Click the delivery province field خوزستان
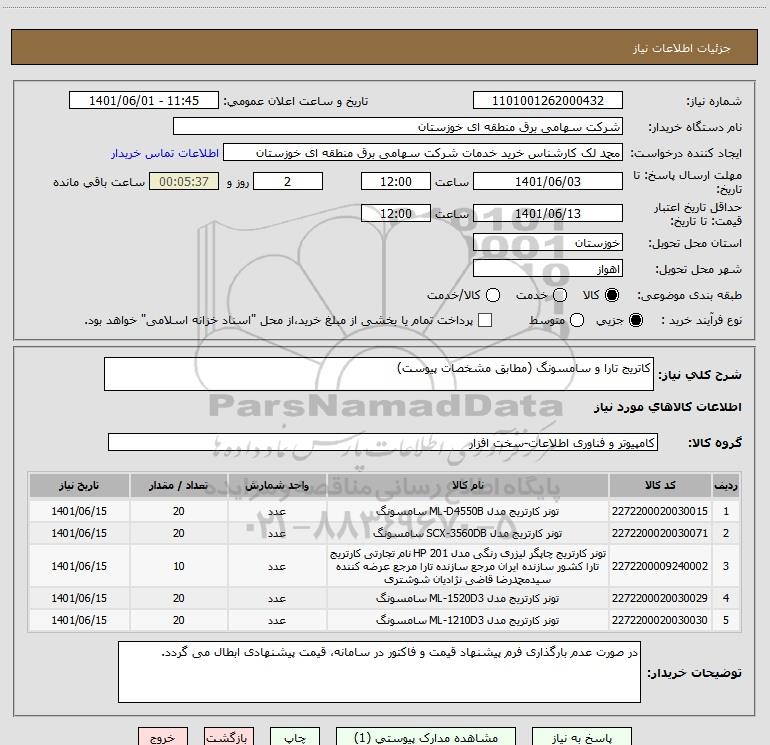The image size is (770, 745). pos(548,243)
